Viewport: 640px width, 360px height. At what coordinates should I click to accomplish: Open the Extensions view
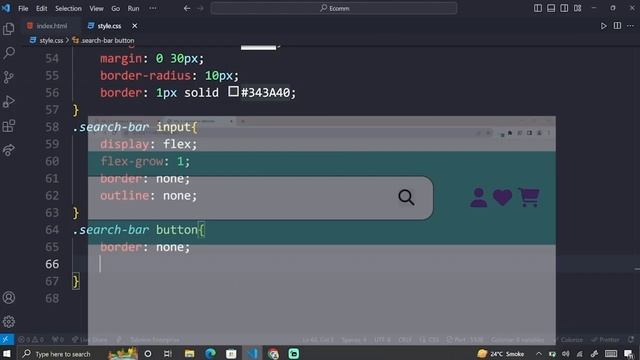(x=9, y=126)
